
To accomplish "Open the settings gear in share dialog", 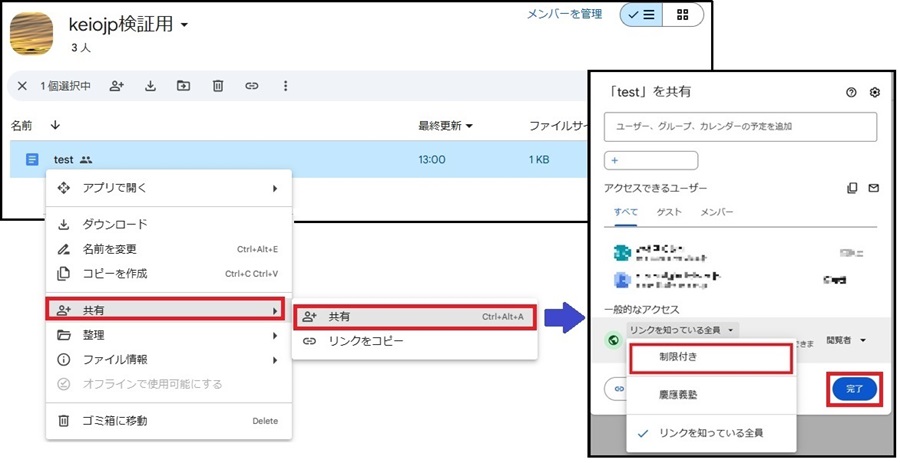I will point(874,92).
